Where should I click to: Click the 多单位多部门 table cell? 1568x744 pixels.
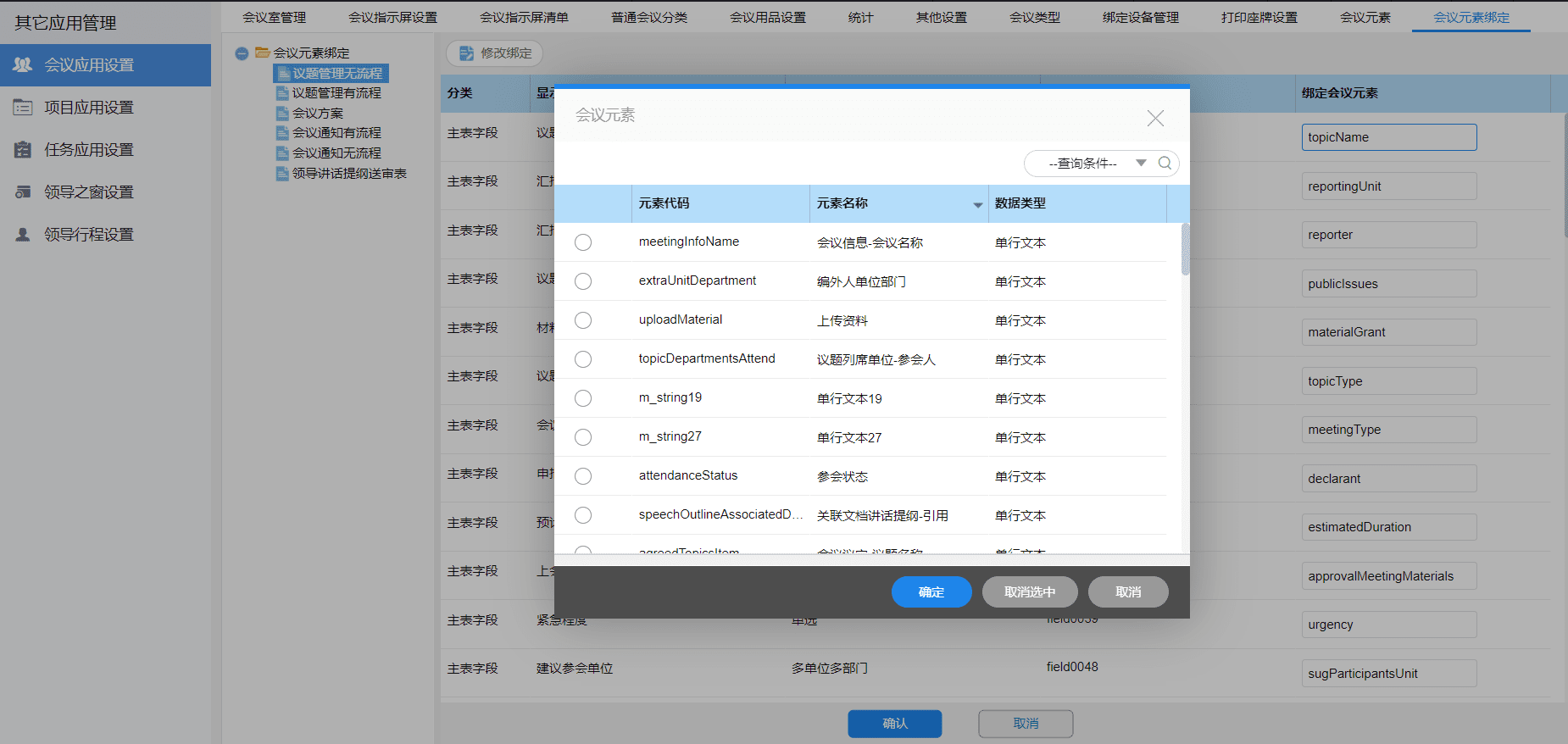(830, 669)
